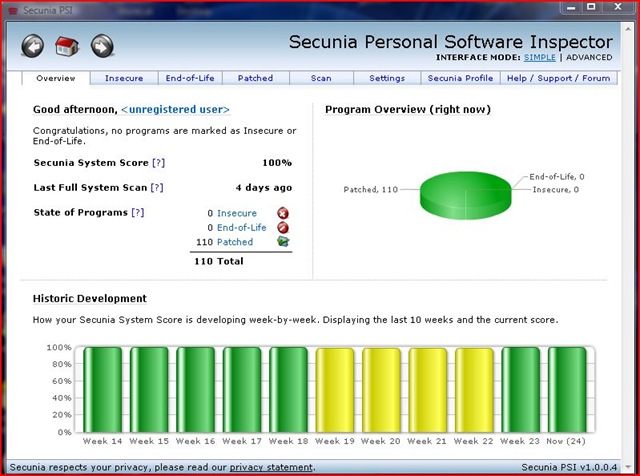This screenshot has height=476, width=640.
Task: Click the back arrow navigation icon
Action: click(33, 46)
